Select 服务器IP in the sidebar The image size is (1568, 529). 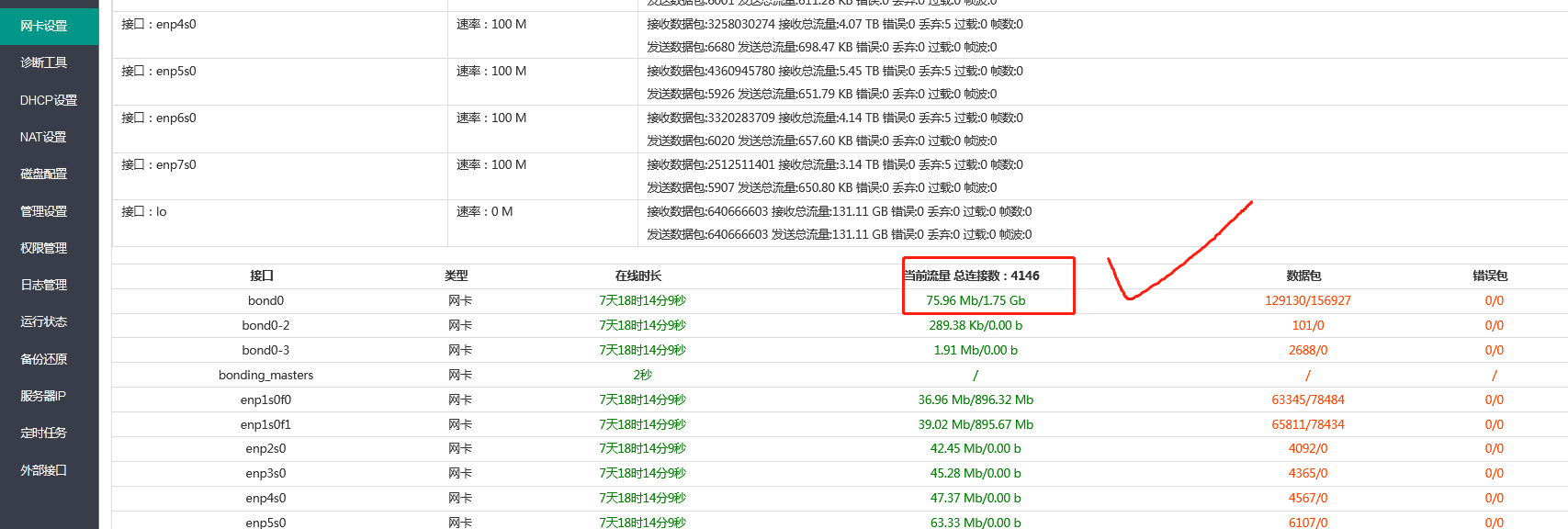(43, 396)
